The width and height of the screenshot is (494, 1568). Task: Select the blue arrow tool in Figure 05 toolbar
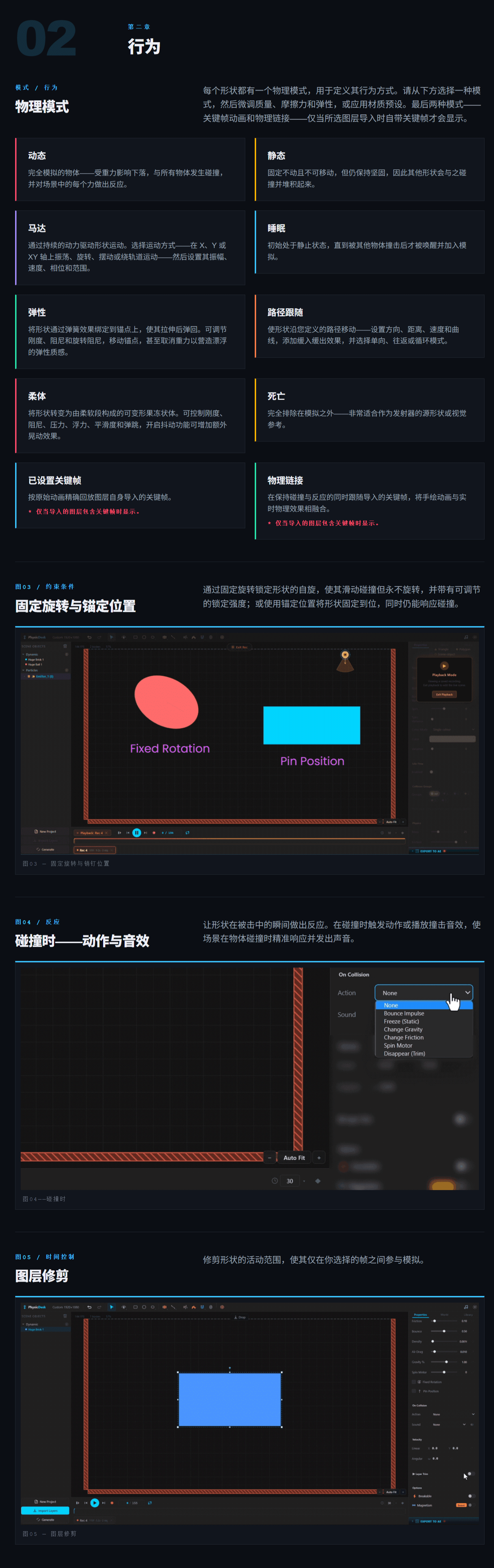(112, 1307)
